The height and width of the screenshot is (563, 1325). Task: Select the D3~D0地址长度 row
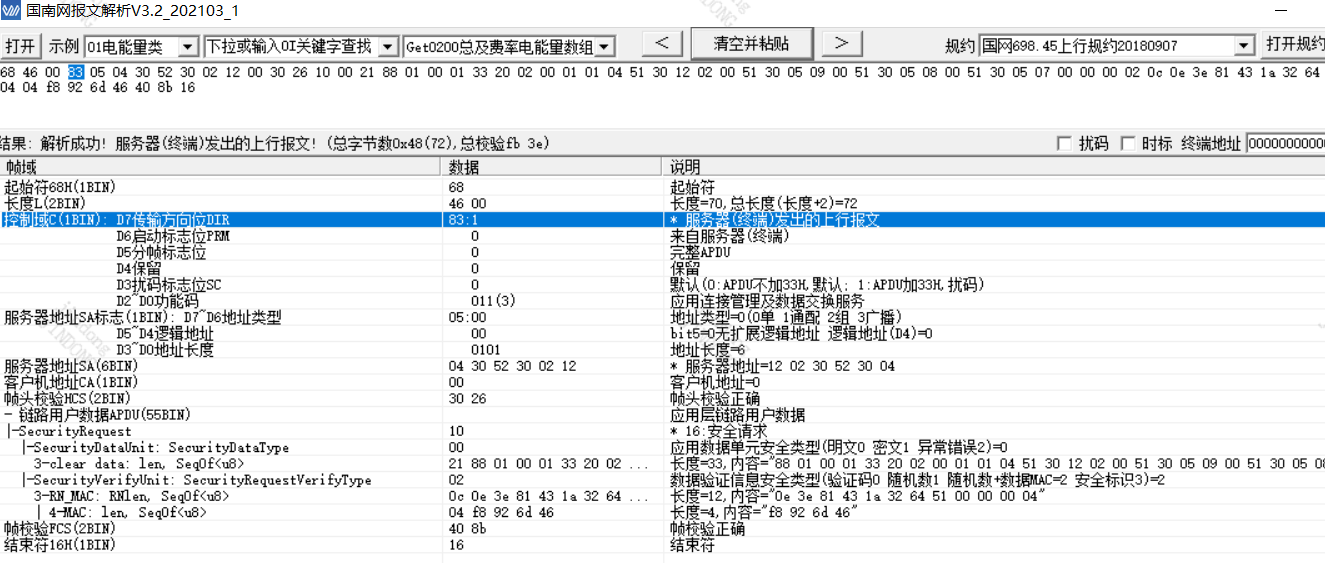[662, 350]
